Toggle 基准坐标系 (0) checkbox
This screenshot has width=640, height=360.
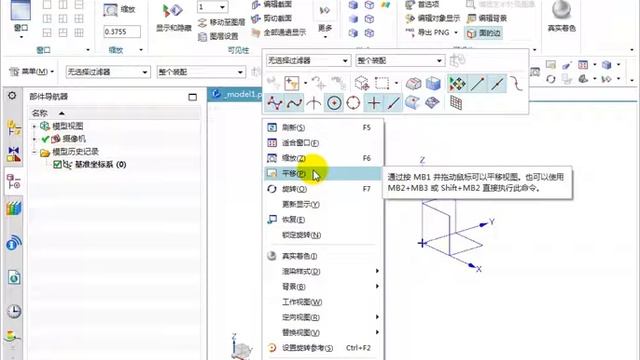[57, 164]
